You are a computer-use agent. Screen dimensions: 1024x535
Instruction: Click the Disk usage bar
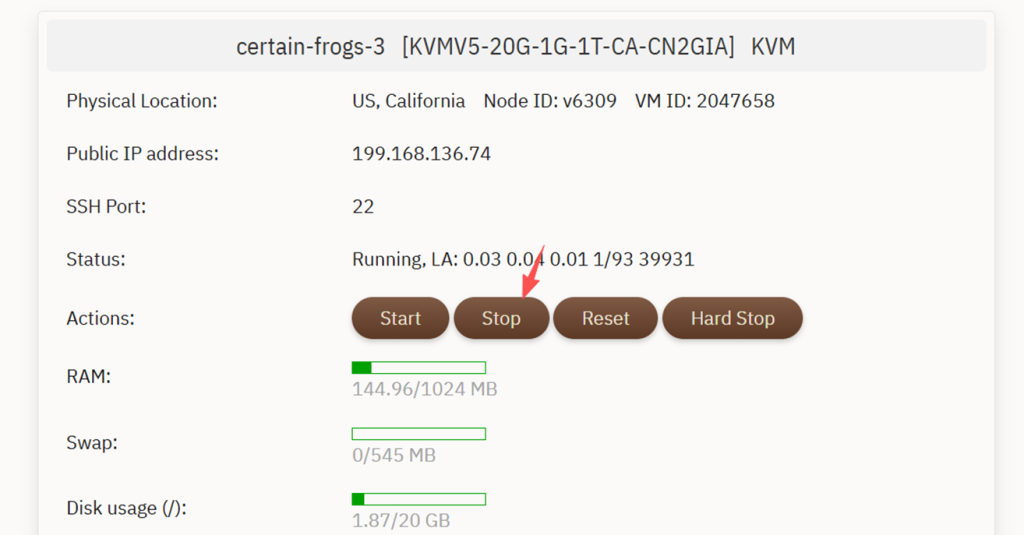click(418, 499)
